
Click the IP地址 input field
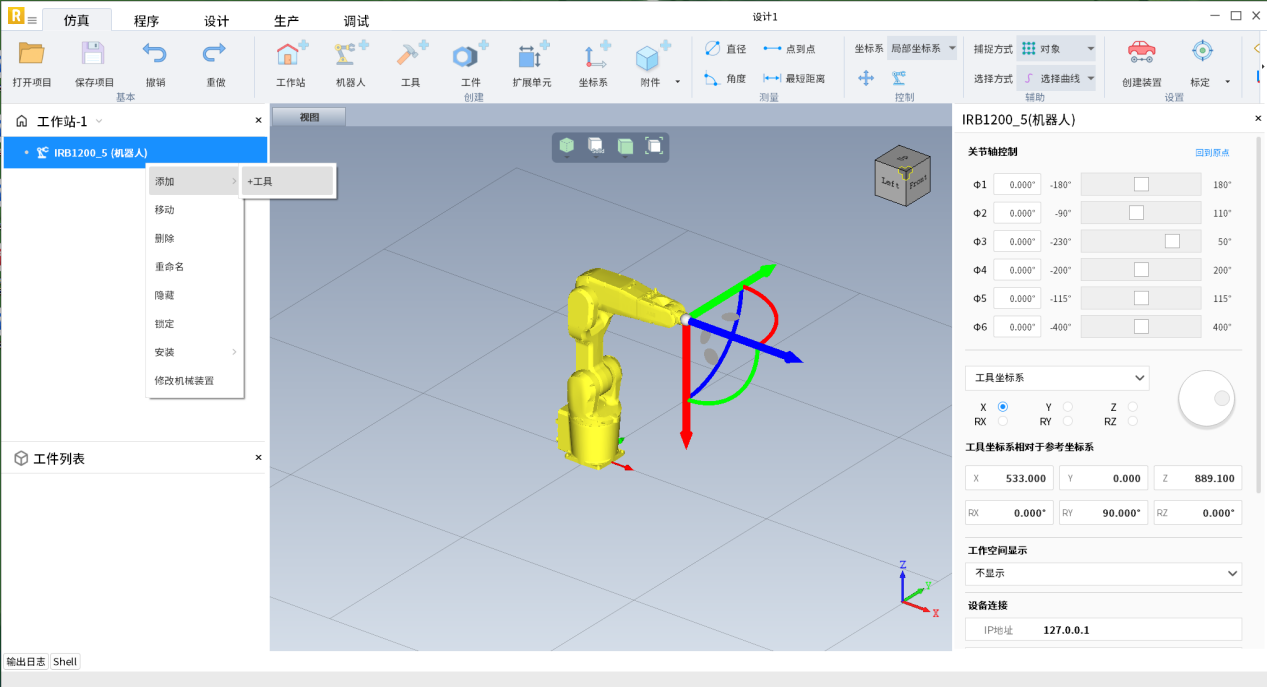(1138, 630)
